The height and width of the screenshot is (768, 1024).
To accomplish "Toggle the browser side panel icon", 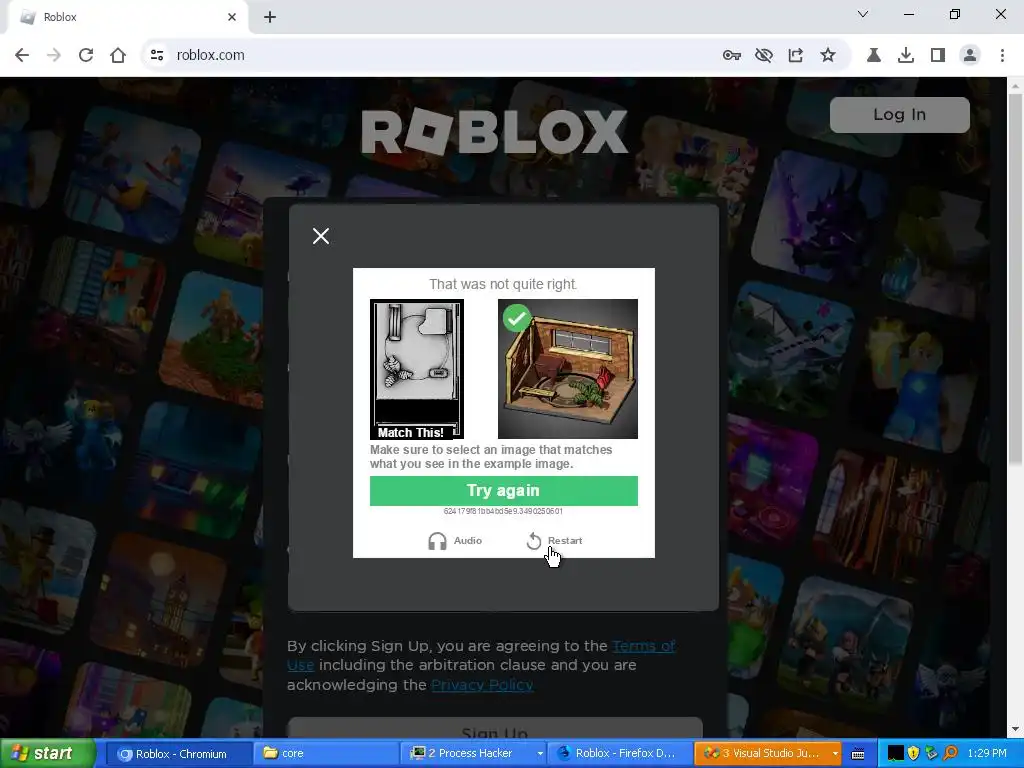I will pos(938,56).
